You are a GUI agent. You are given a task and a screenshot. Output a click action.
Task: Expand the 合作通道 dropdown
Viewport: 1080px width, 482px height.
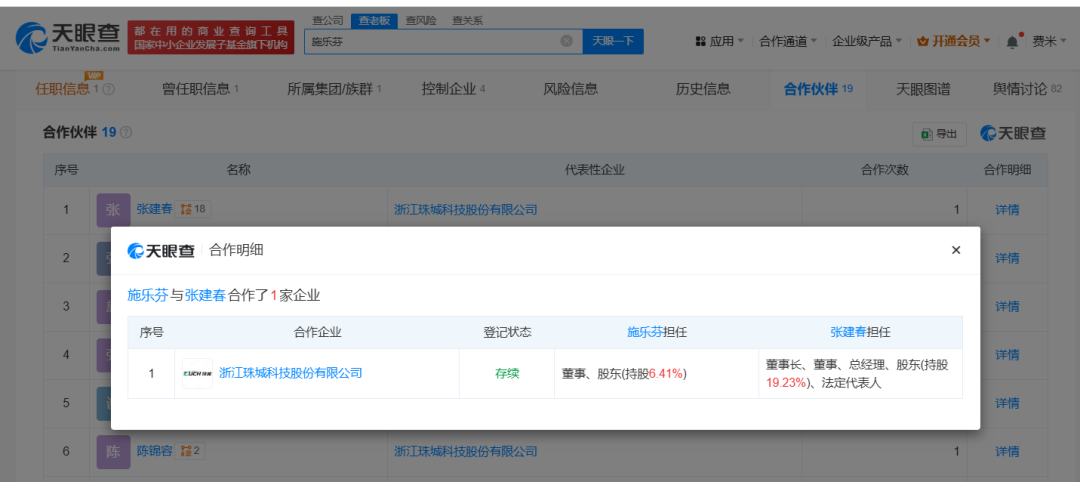tap(787, 41)
